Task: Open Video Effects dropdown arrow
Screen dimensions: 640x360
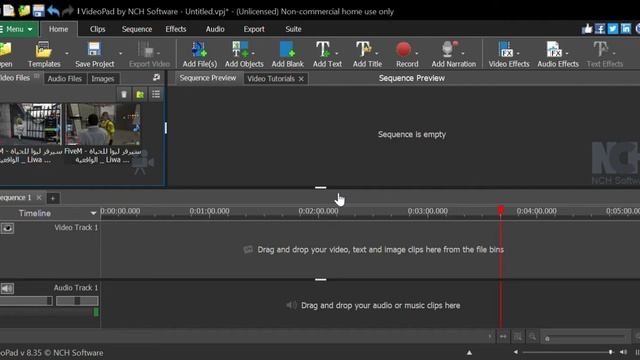Action: point(518,53)
